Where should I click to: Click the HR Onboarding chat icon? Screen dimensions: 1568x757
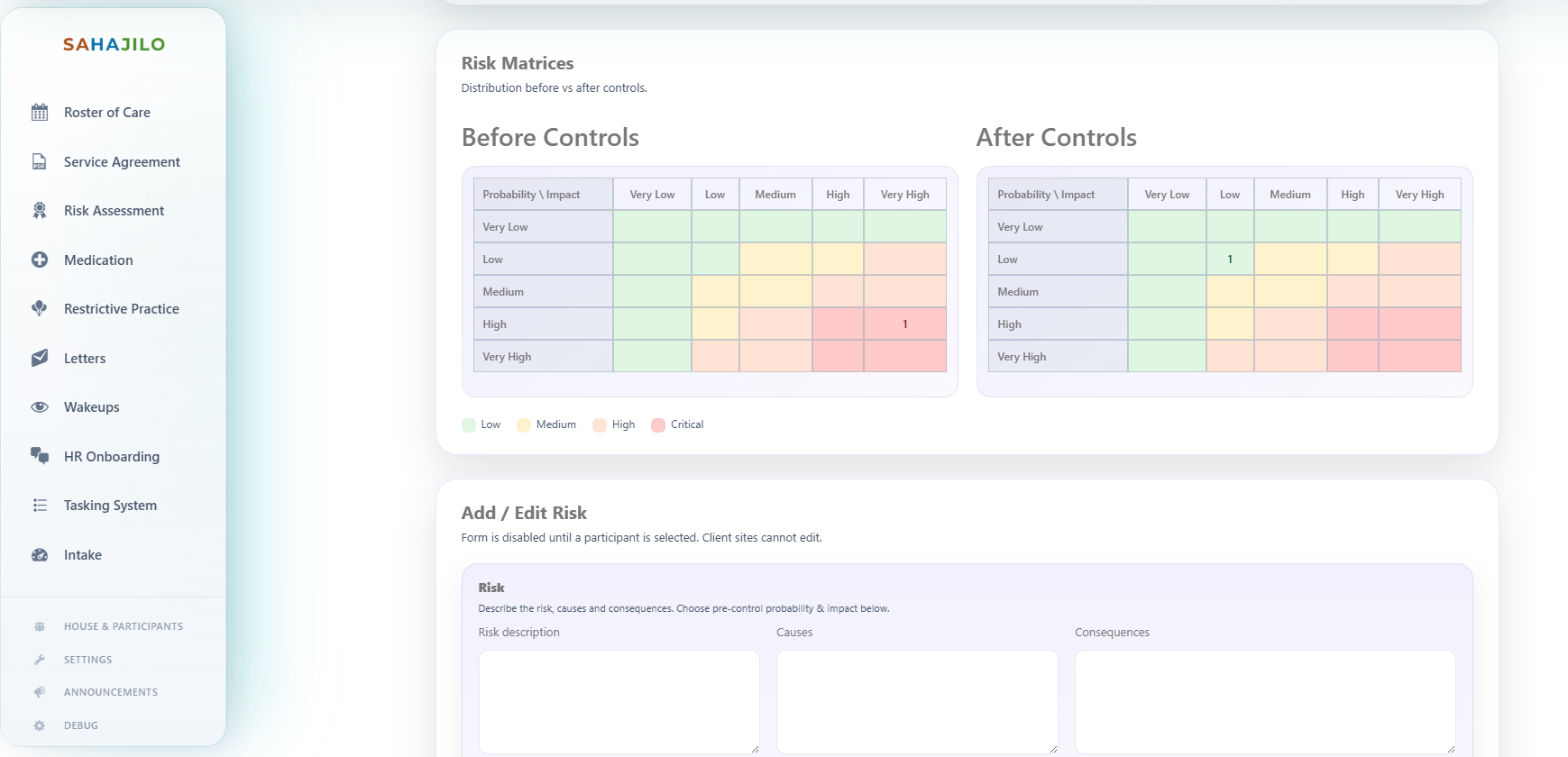click(x=40, y=456)
